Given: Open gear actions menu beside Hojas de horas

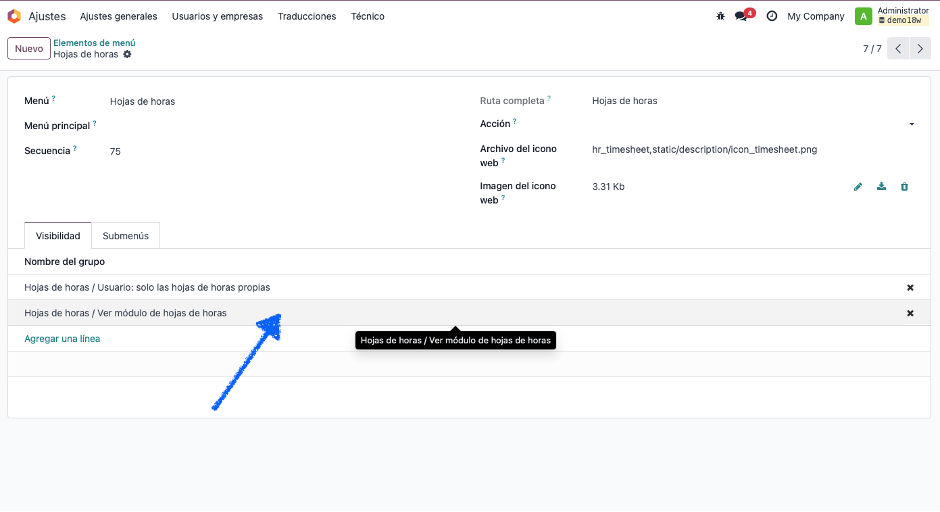Looking at the screenshot, I should [x=127, y=54].
